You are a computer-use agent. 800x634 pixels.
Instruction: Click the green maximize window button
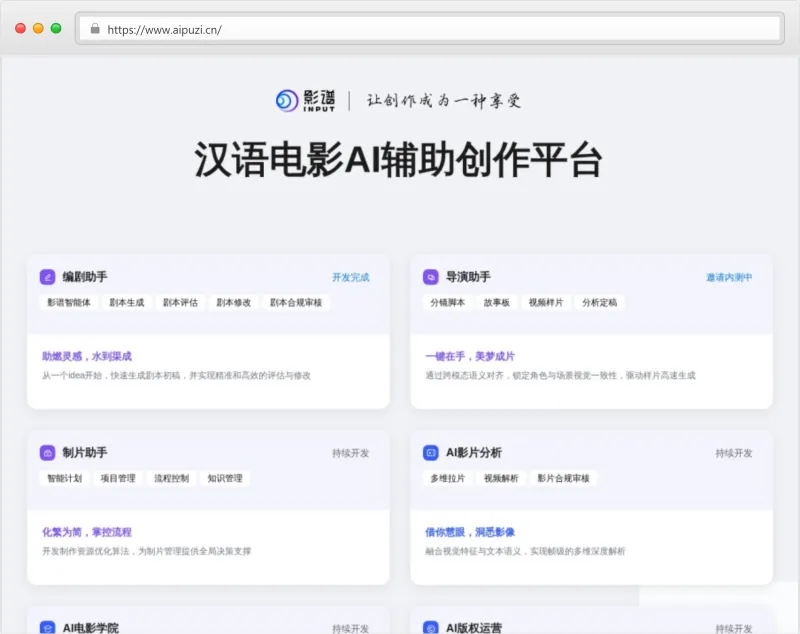coord(56,29)
